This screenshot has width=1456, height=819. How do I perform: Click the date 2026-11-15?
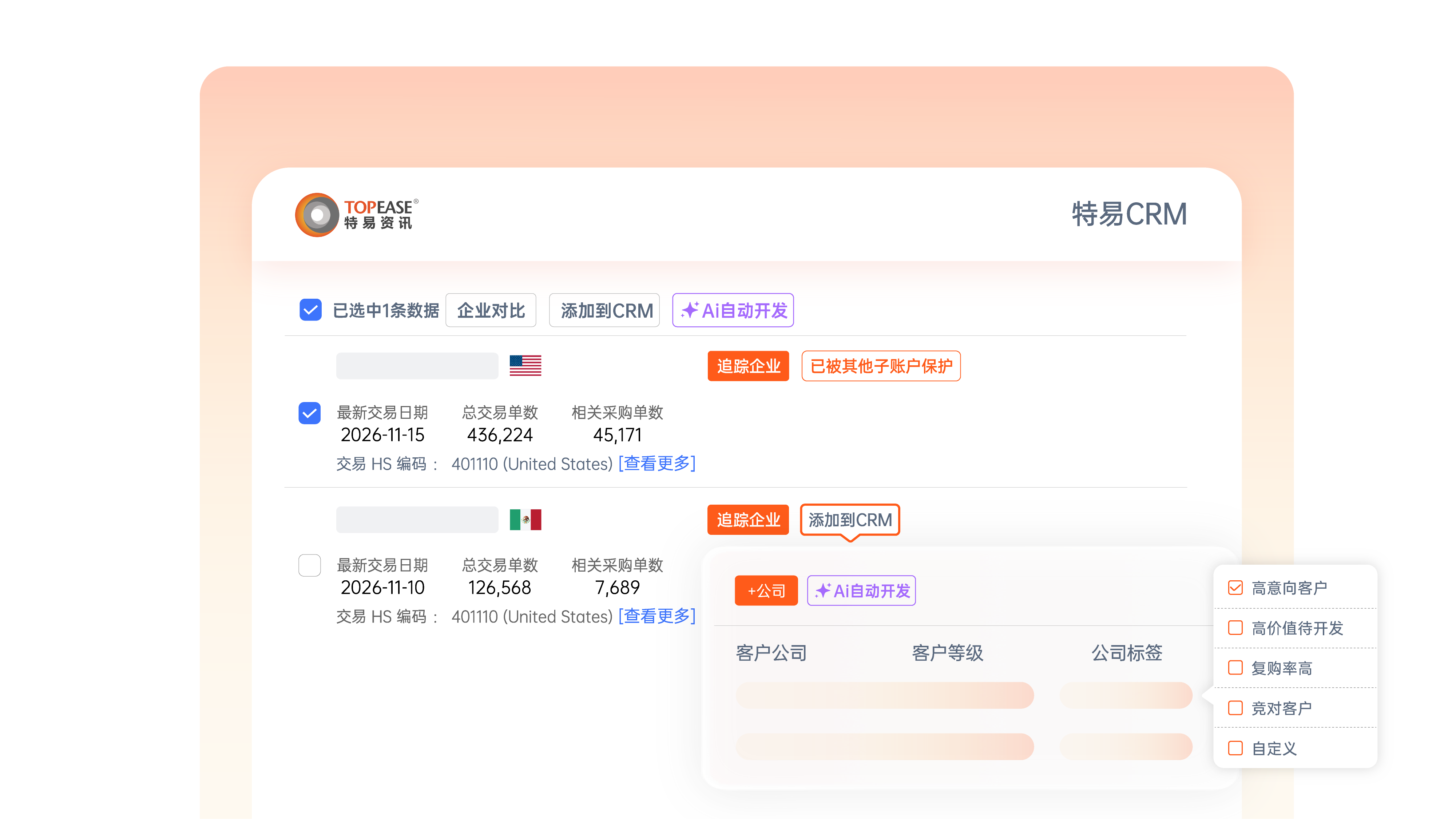[x=383, y=435]
